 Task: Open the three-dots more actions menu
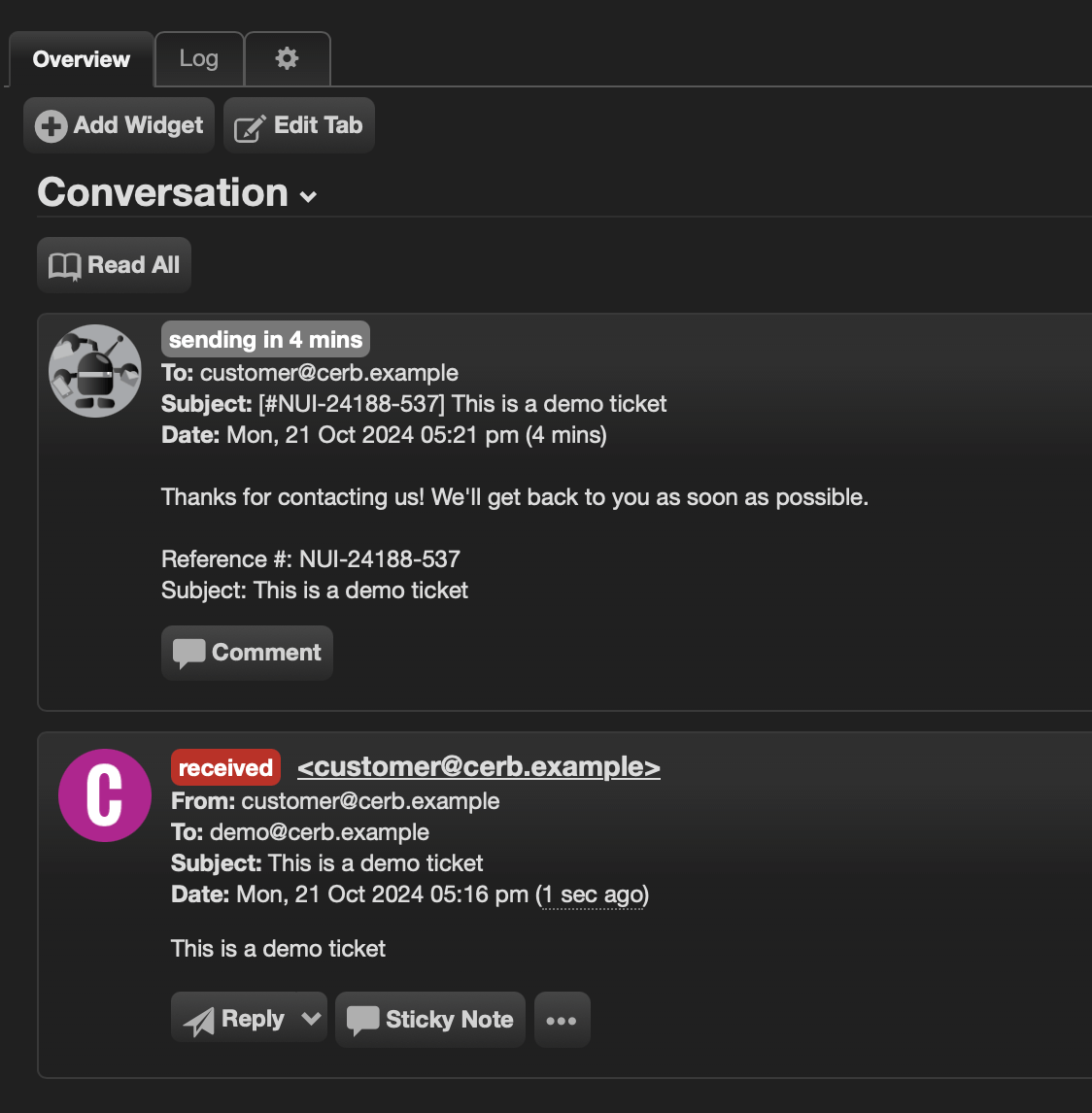point(562,1020)
